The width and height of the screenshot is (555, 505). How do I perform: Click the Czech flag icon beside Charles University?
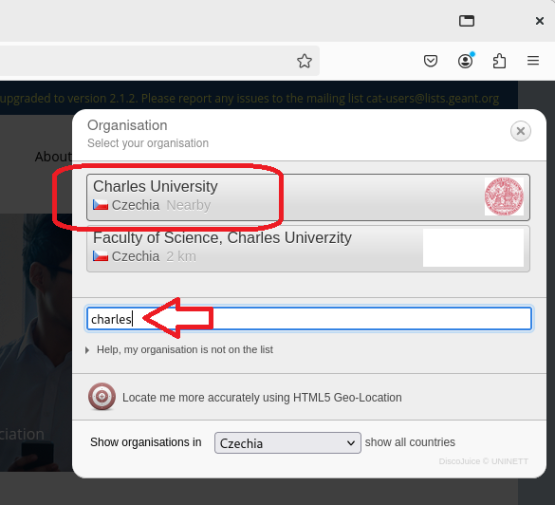coord(101,205)
